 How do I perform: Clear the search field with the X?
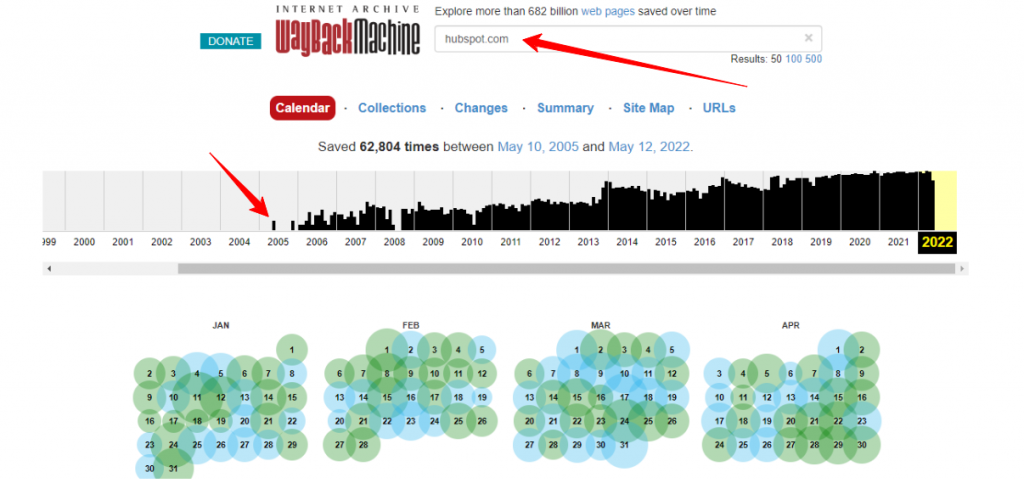(808, 38)
